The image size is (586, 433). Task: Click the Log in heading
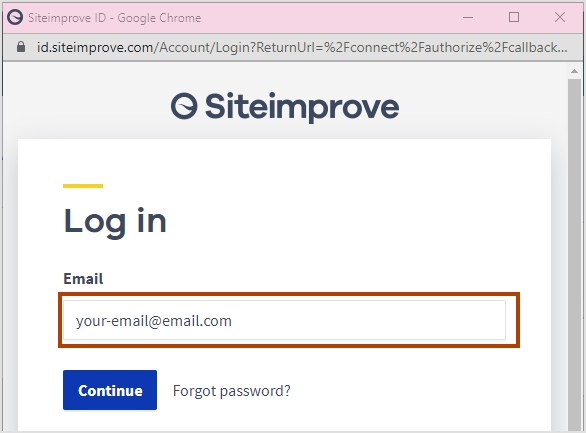[x=115, y=222]
